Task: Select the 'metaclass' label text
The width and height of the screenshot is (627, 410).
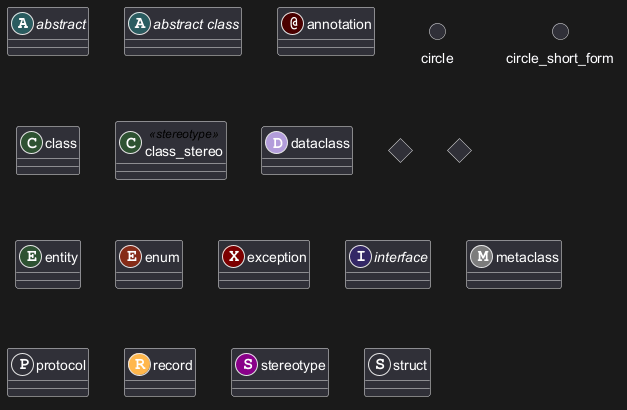Action: tap(527, 257)
